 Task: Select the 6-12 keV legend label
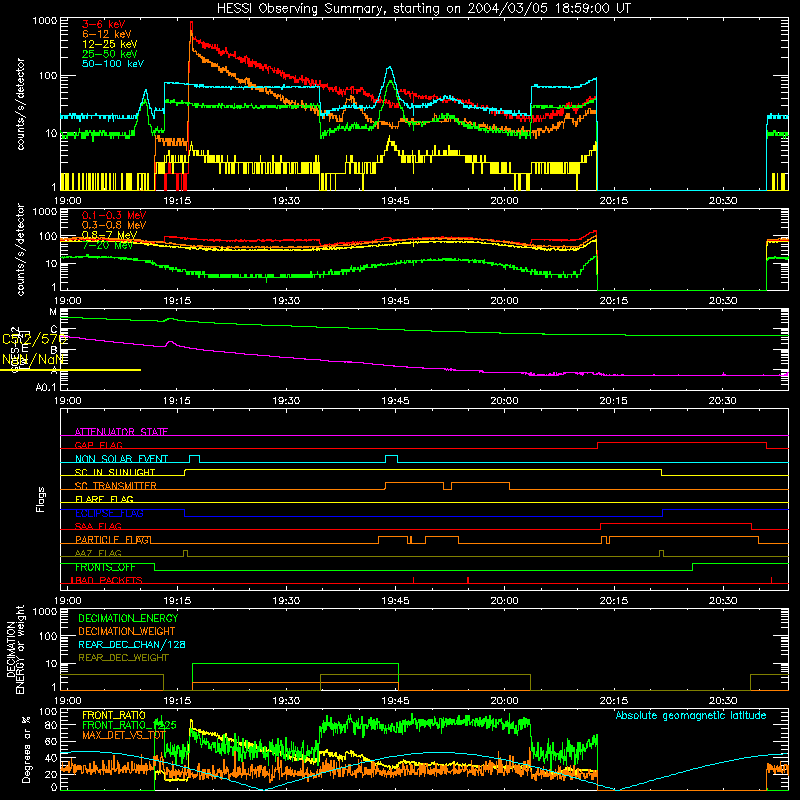pyautogui.click(x=107, y=34)
